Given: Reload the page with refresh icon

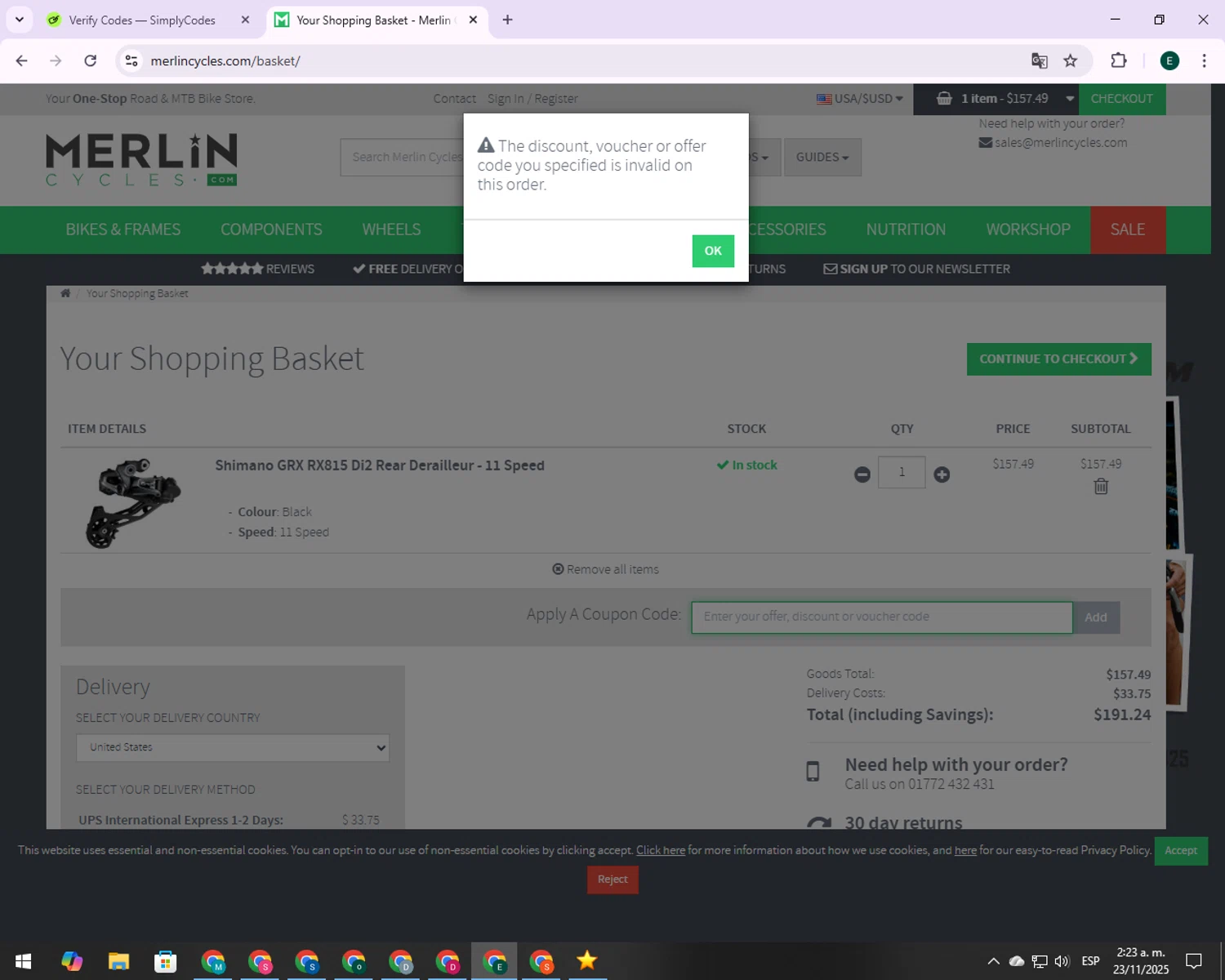Looking at the screenshot, I should pyautogui.click(x=91, y=60).
